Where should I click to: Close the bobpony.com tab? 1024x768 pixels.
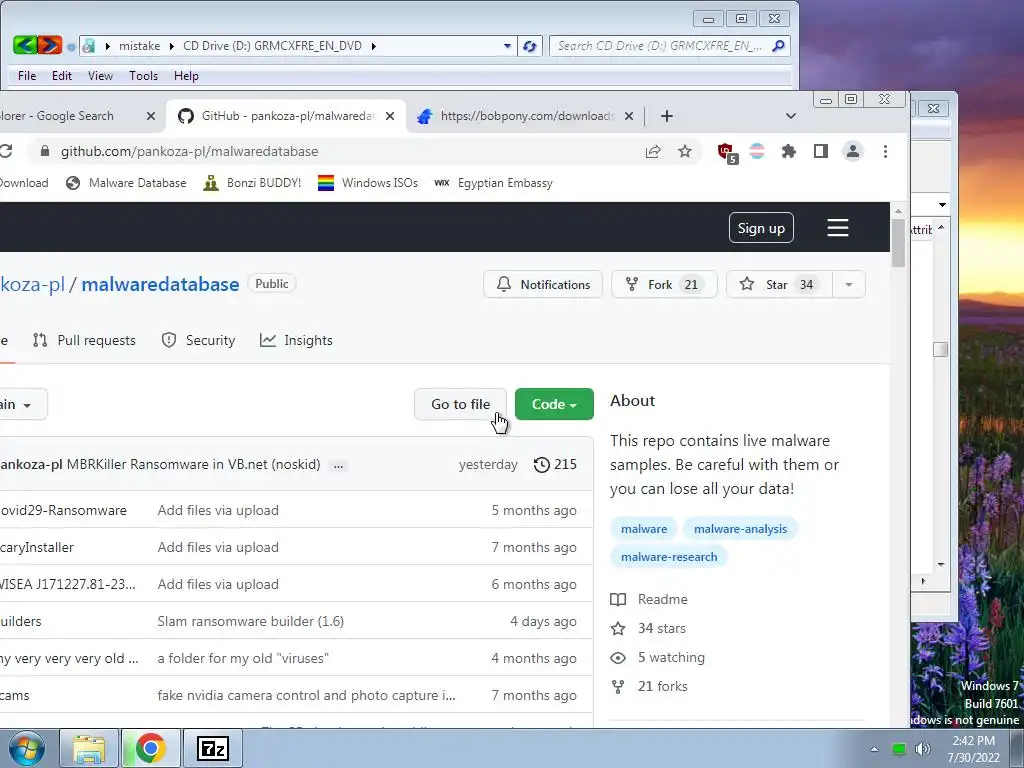[629, 116]
